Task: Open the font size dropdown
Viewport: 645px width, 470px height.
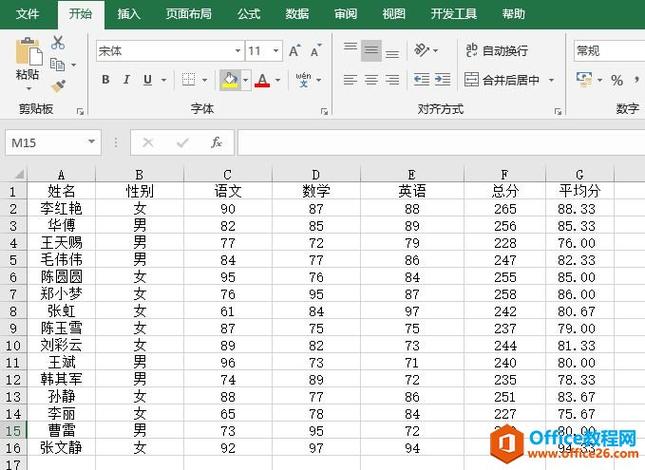Action: pos(276,51)
